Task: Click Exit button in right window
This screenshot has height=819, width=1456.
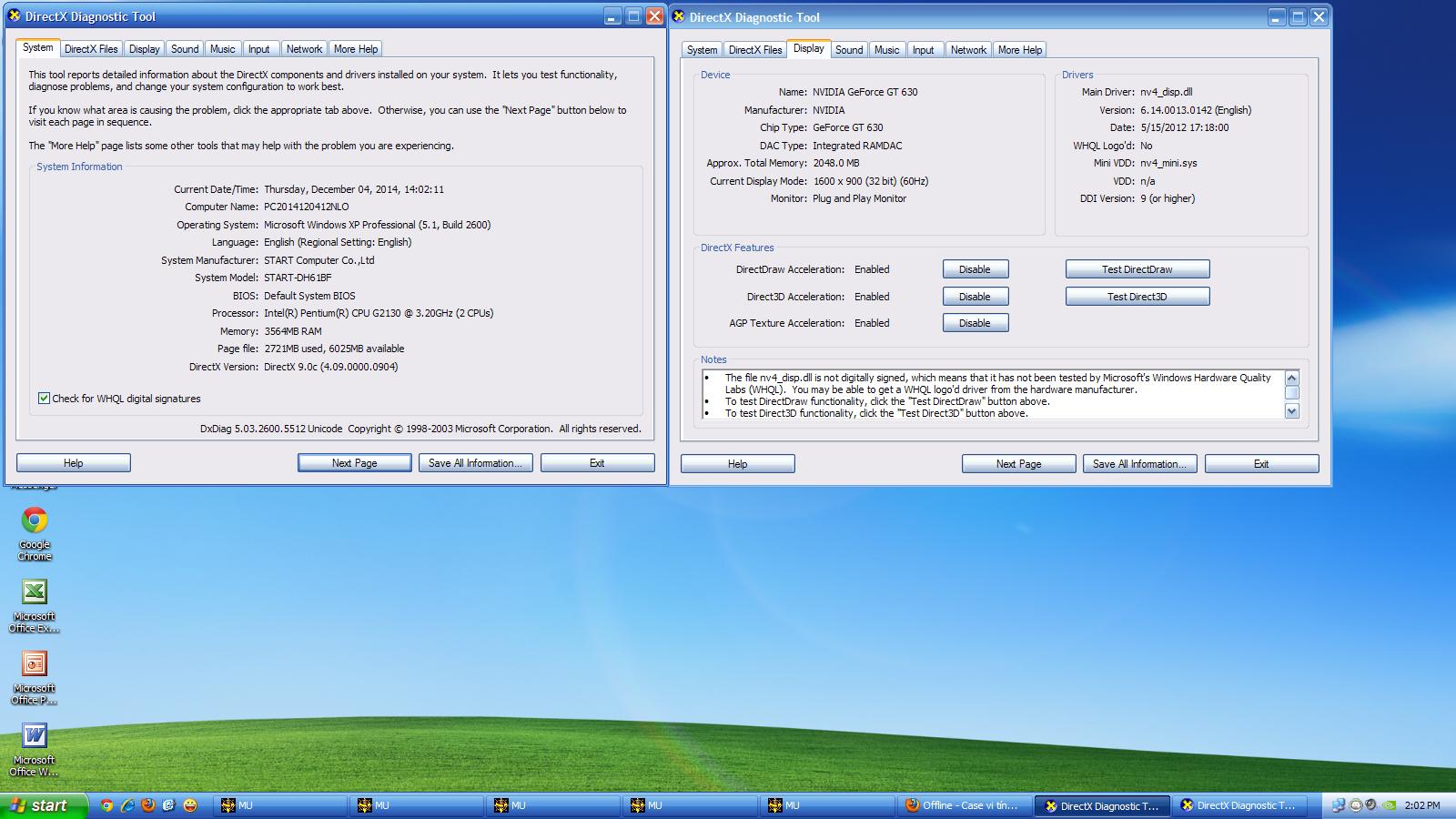Action: coord(1261,464)
